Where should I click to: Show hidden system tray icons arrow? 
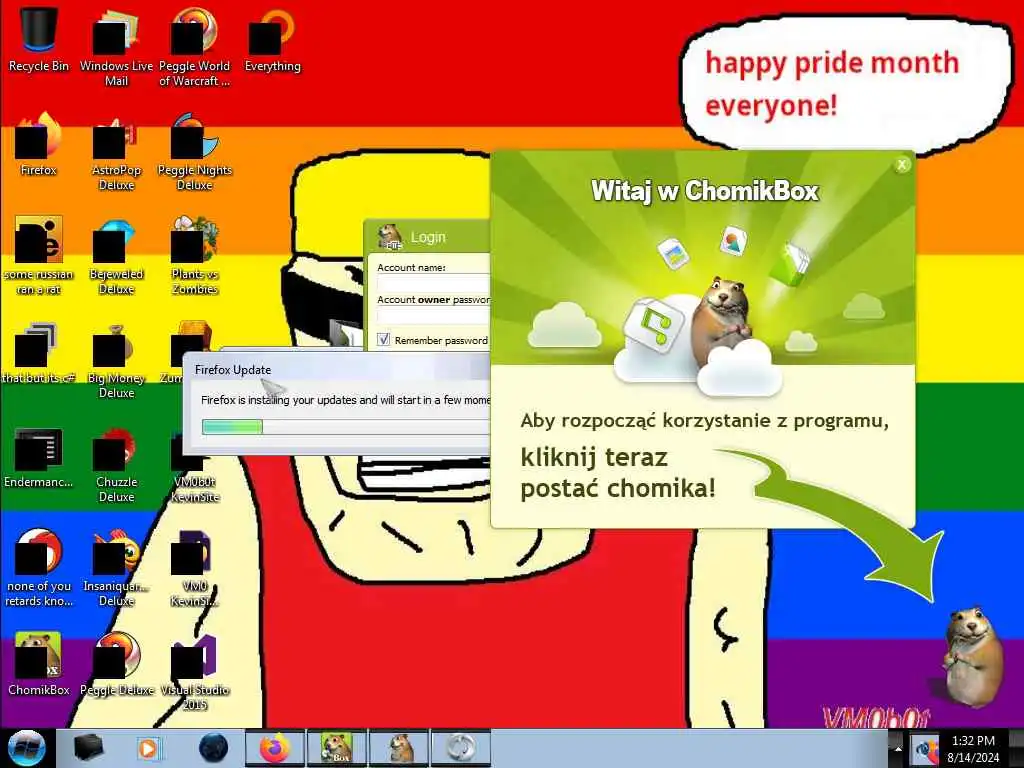coord(897,748)
